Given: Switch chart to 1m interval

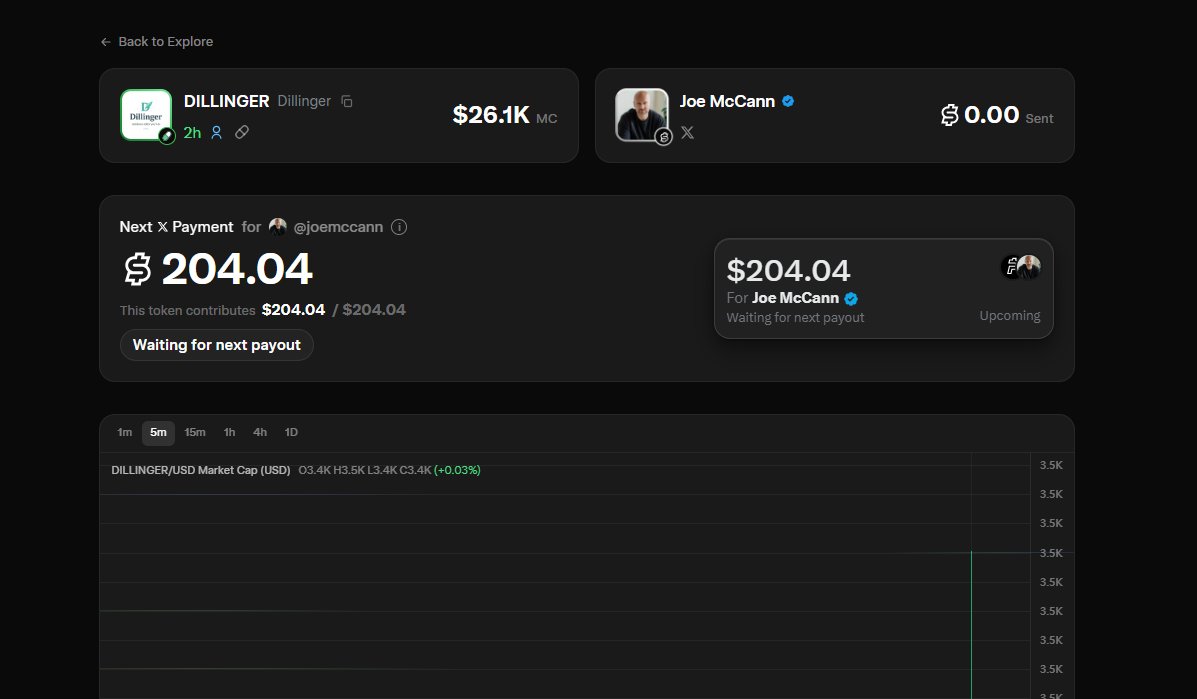Looking at the screenshot, I should (124, 433).
